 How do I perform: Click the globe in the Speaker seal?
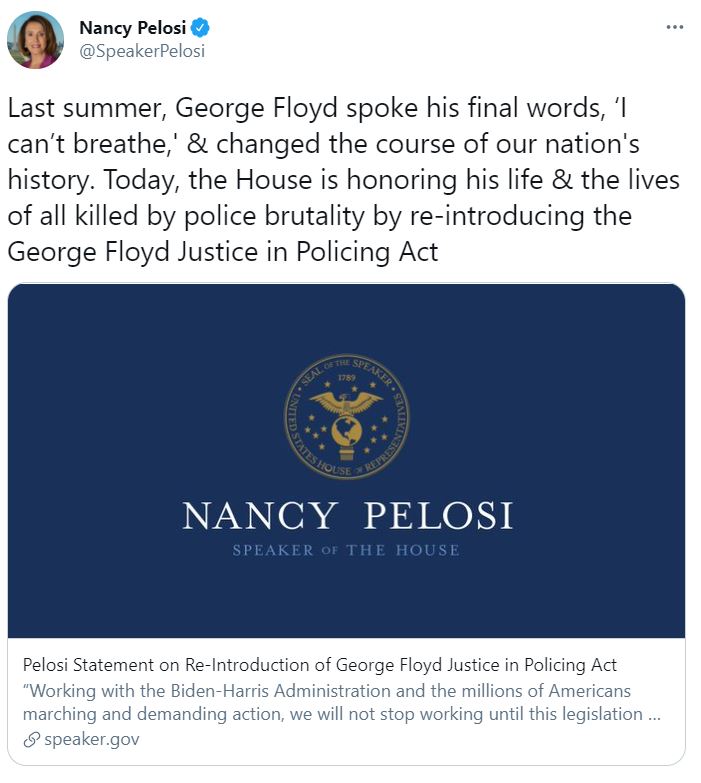347,431
